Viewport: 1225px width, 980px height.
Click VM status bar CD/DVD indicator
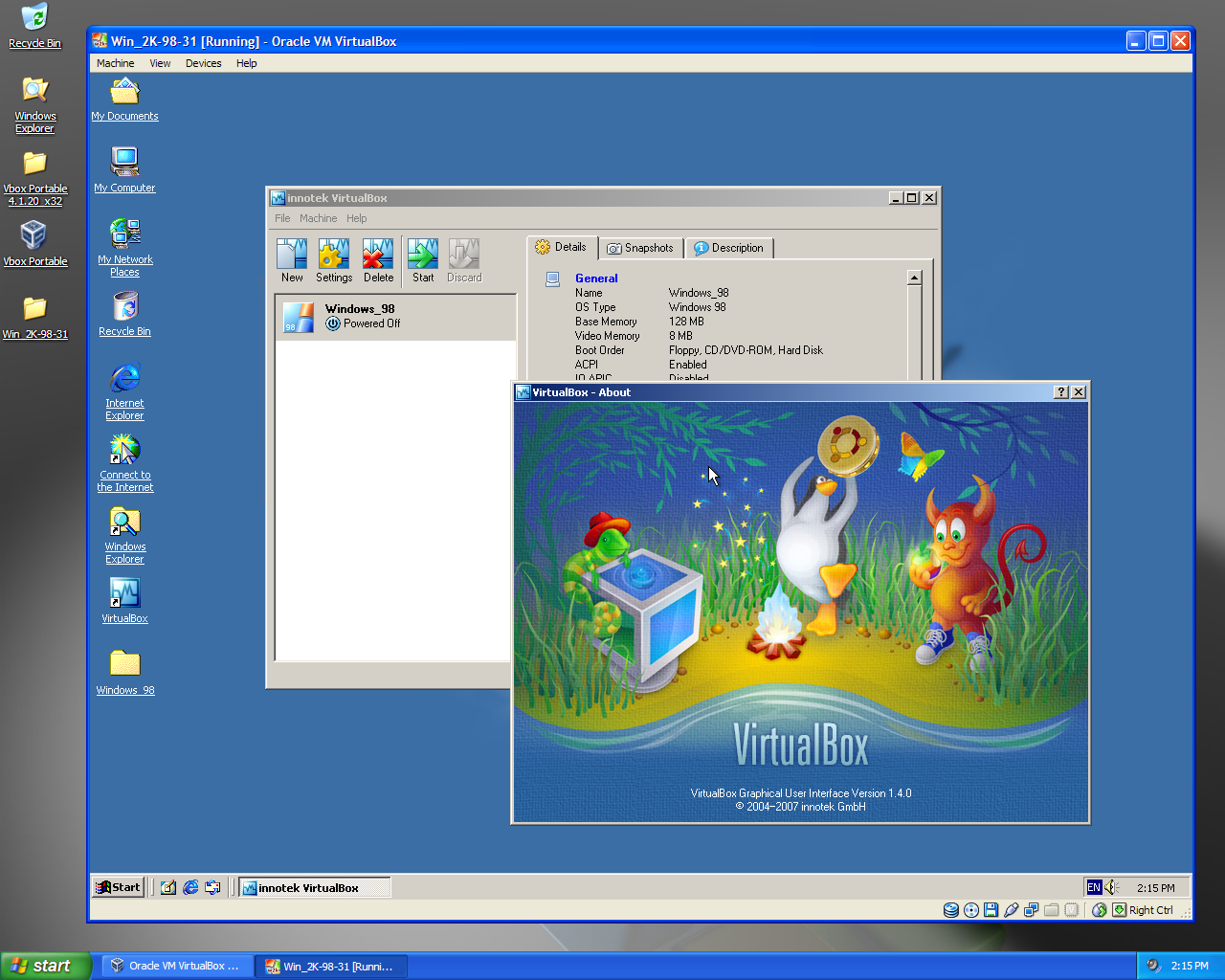[971, 910]
